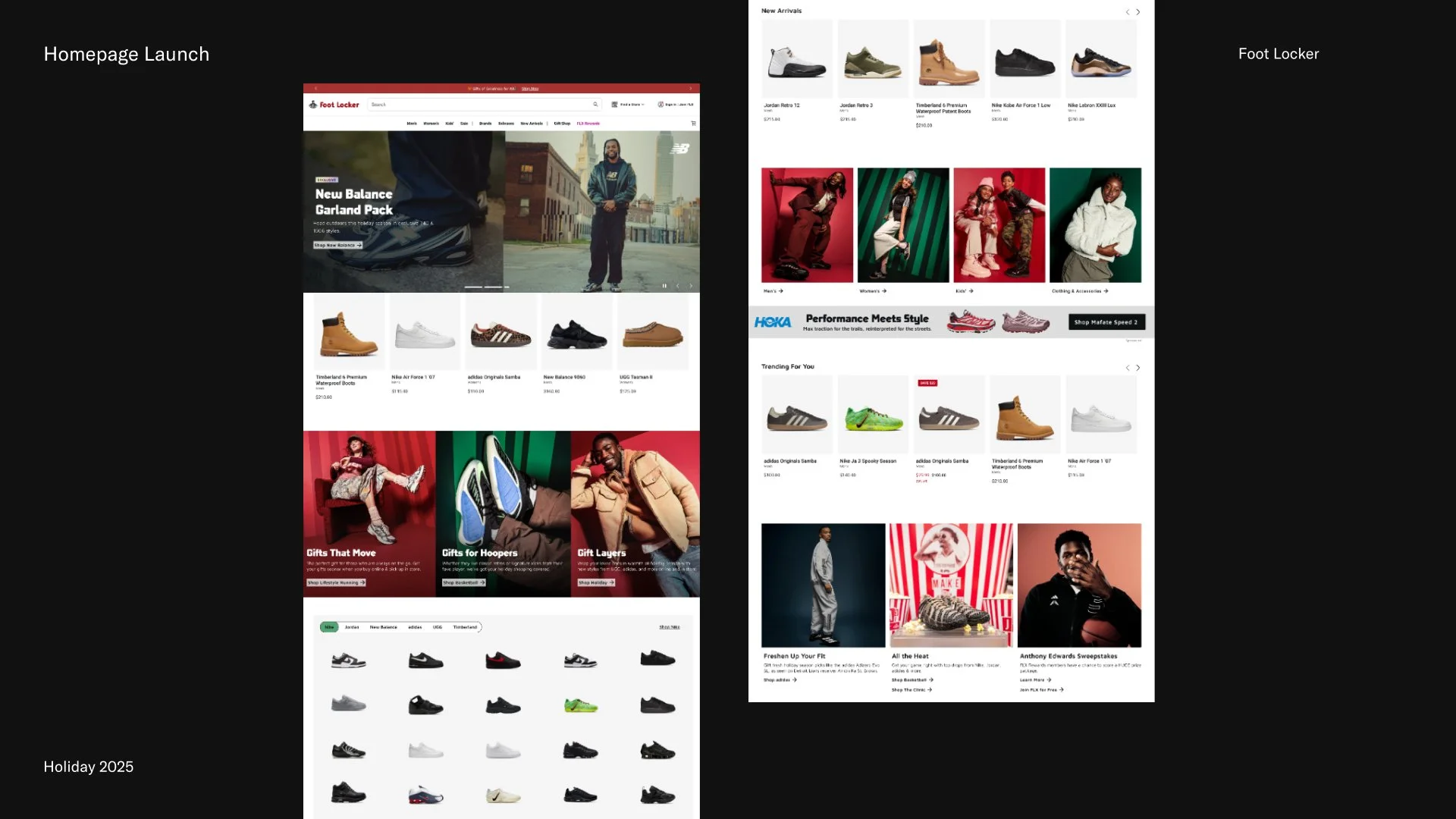Click the Shop adidas link
The width and height of the screenshot is (1456, 819).
[780, 680]
